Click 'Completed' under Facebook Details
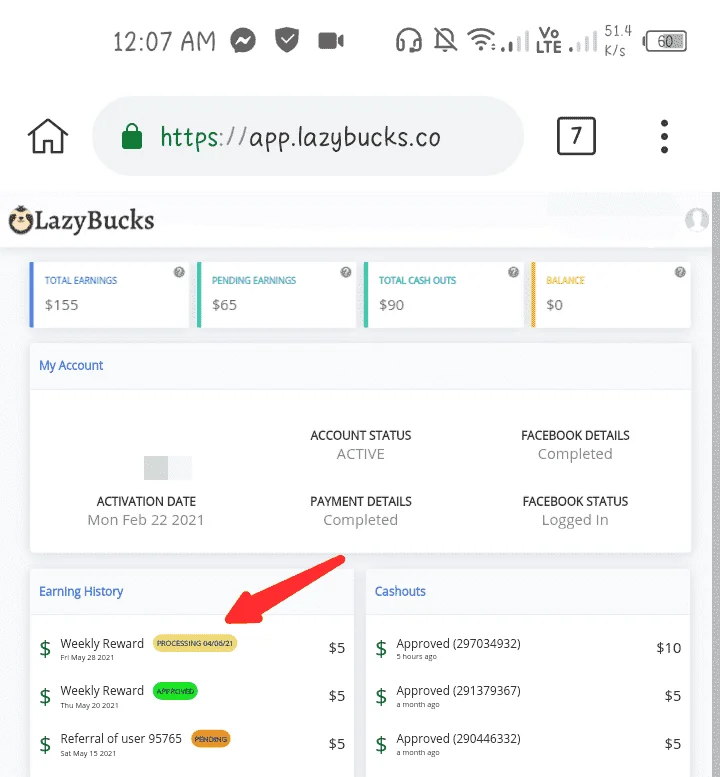720x777 pixels. 575,454
